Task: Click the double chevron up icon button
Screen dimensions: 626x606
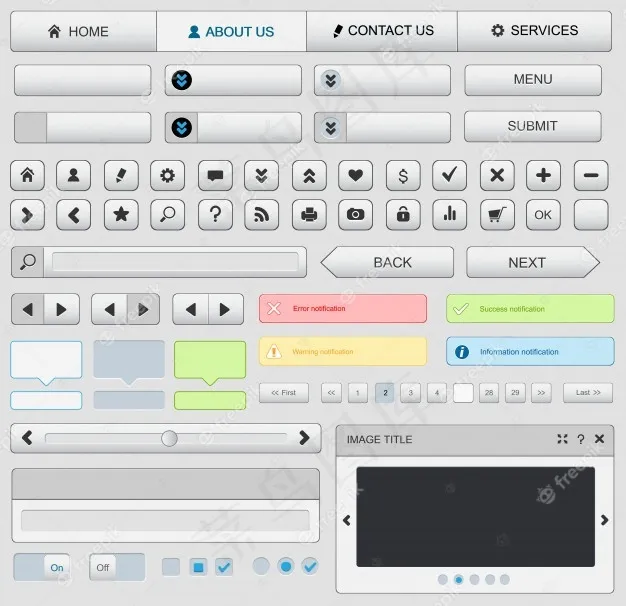Action: (309, 176)
